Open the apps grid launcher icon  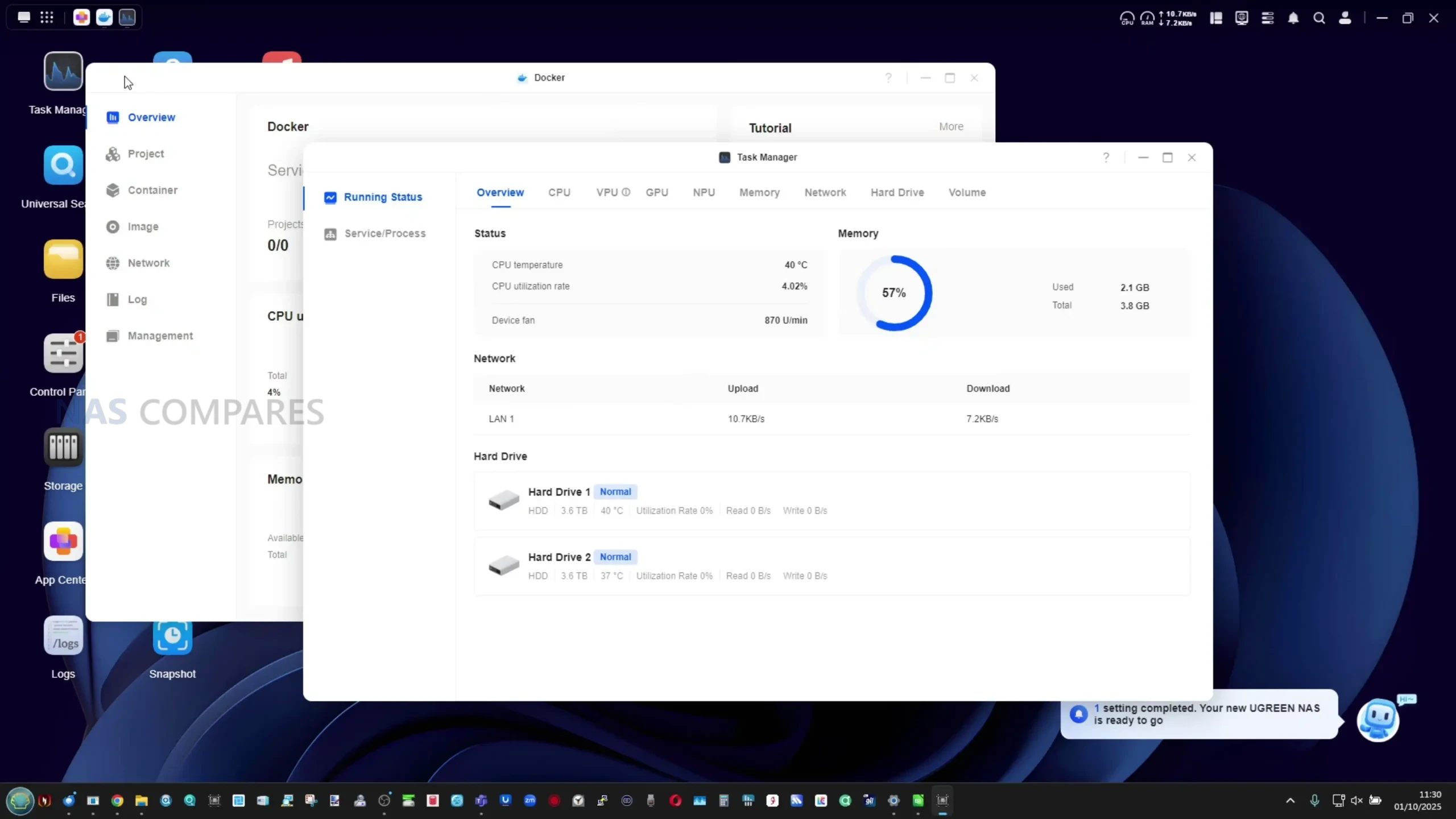pyautogui.click(x=47, y=17)
